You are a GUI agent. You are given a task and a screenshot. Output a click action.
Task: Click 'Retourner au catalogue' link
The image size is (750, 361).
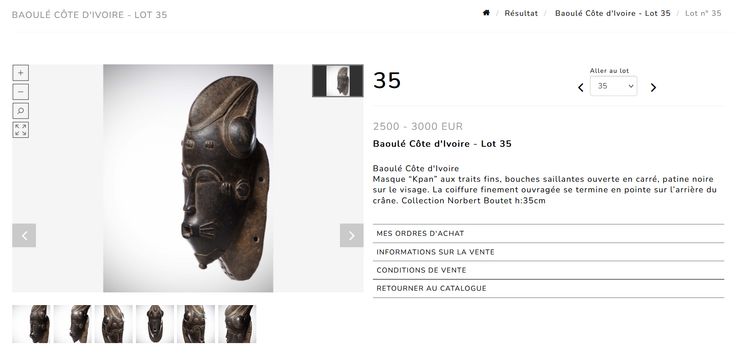548,288
